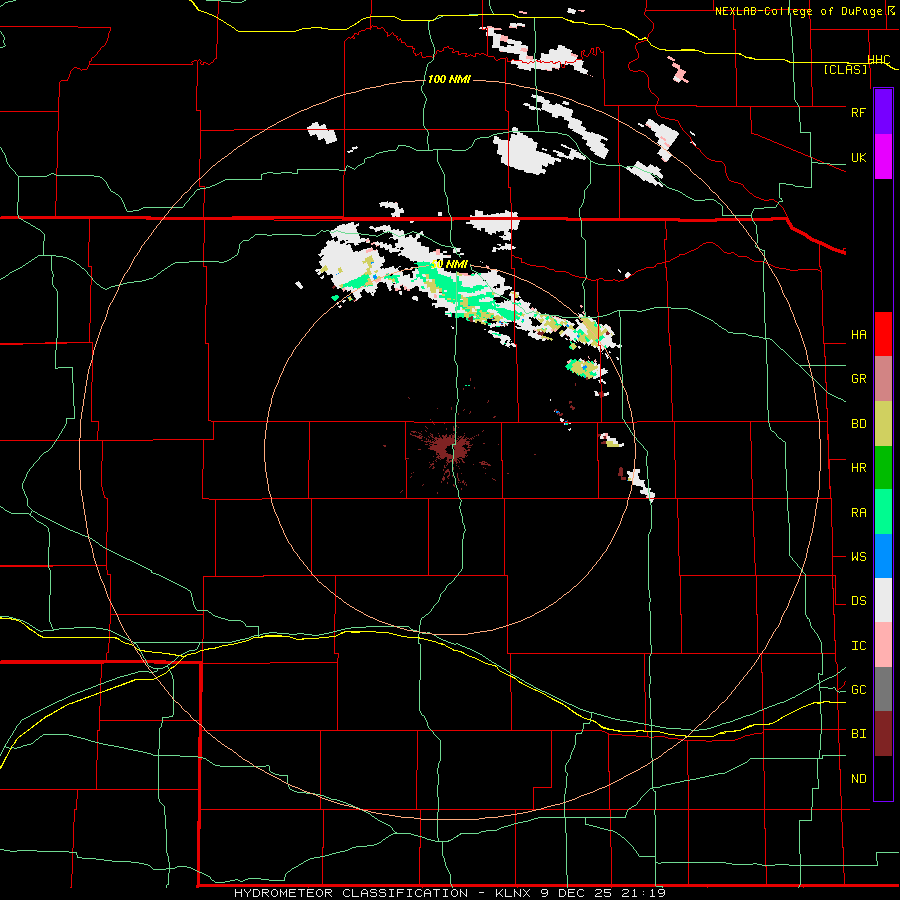This screenshot has width=900, height=900.
Task: Click the blue WS legend swatch
Action: pos(883,556)
